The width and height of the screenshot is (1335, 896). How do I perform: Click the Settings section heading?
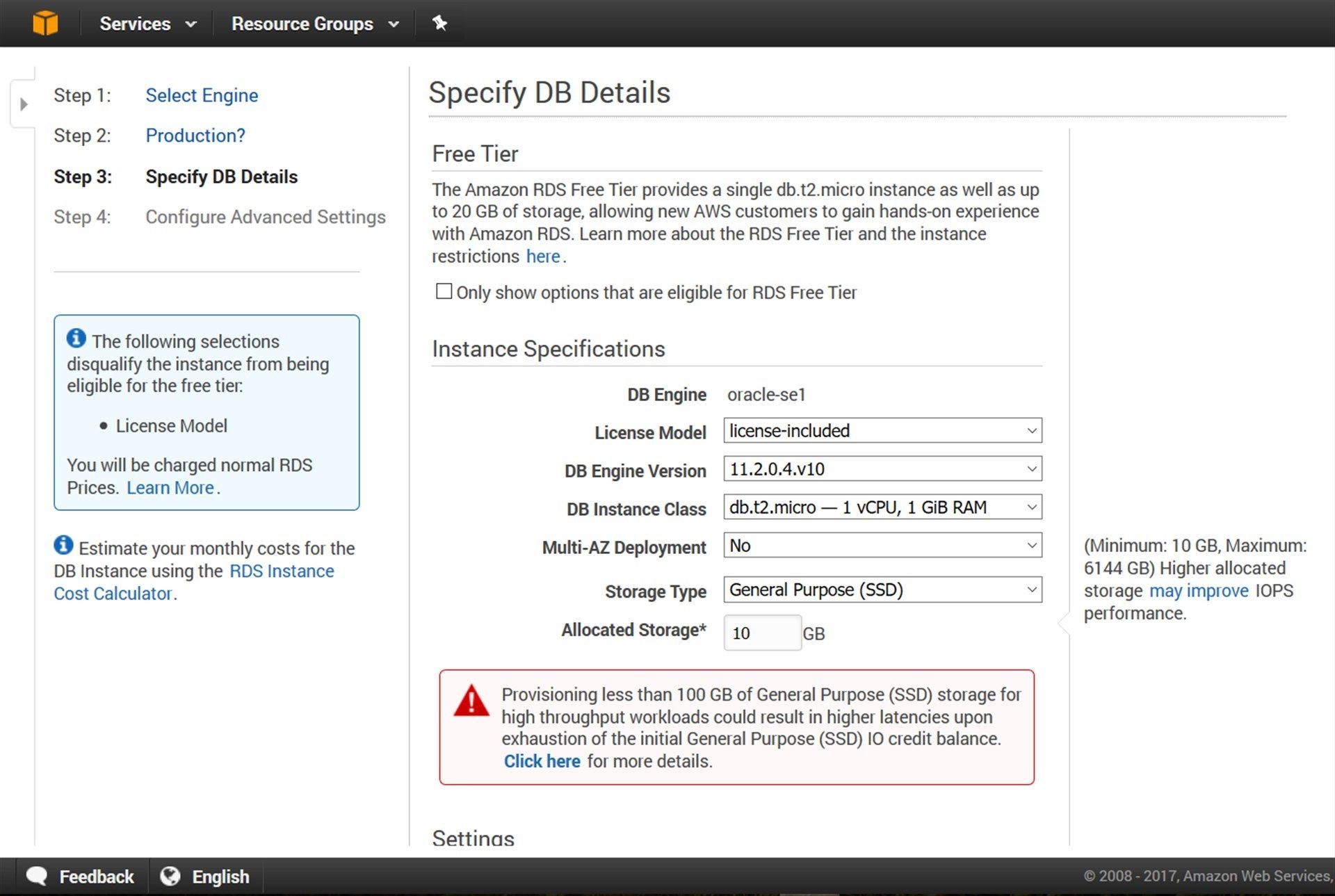(x=474, y=837)
